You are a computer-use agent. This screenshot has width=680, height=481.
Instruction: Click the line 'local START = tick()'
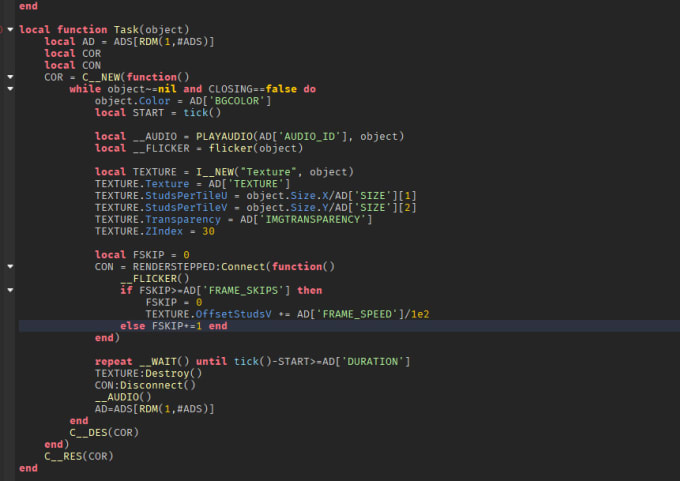click(158, 113)
